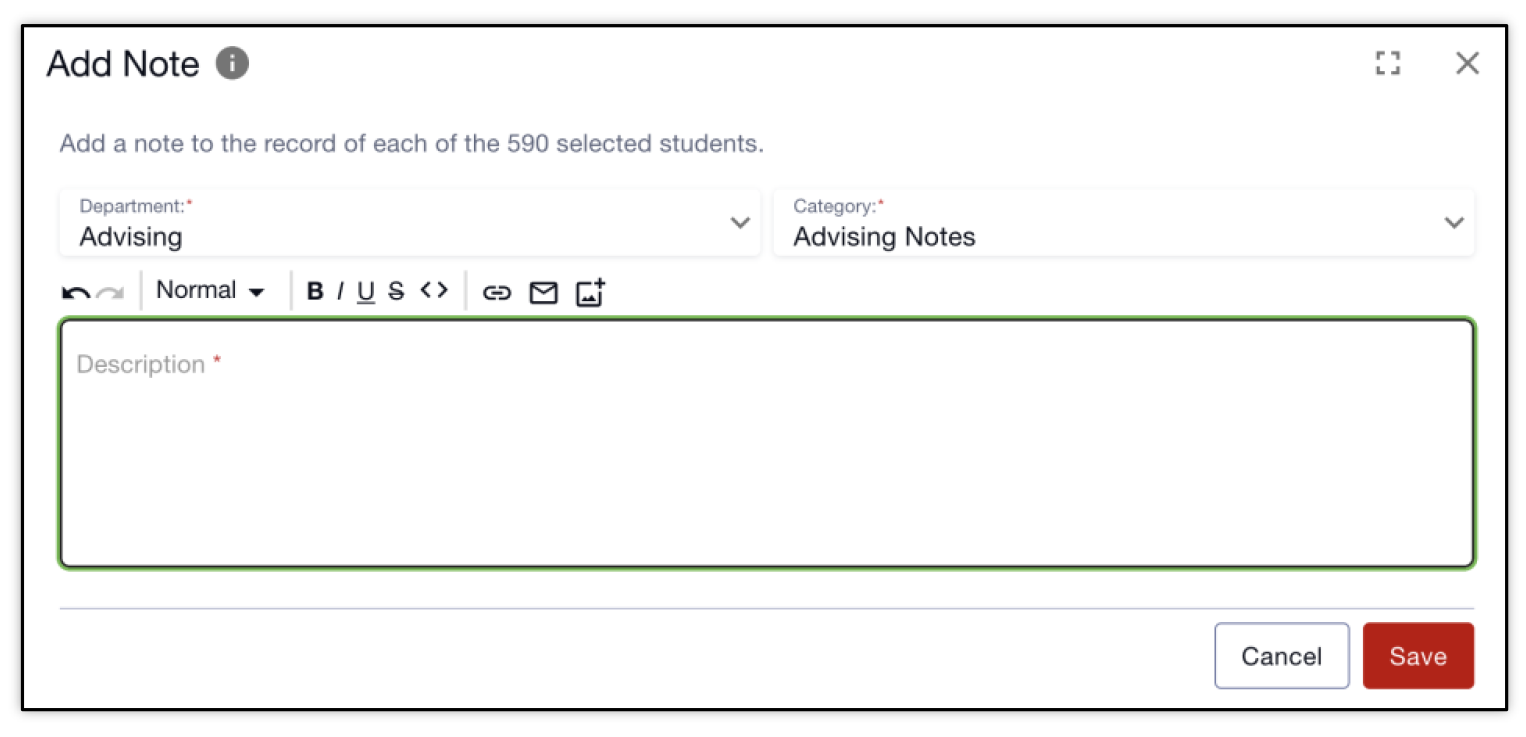Expand the Normal text style dropdown

[210, 291]
